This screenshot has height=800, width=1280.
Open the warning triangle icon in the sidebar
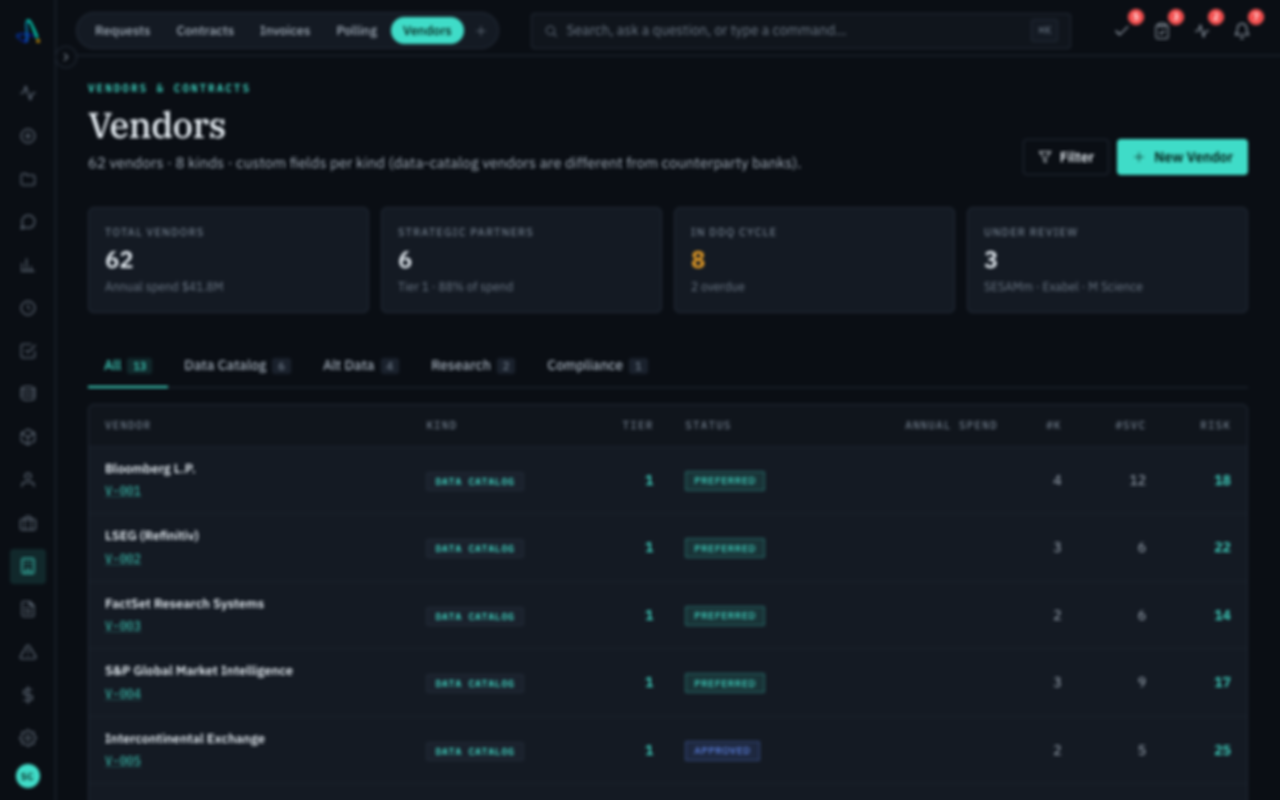(28, 652)
